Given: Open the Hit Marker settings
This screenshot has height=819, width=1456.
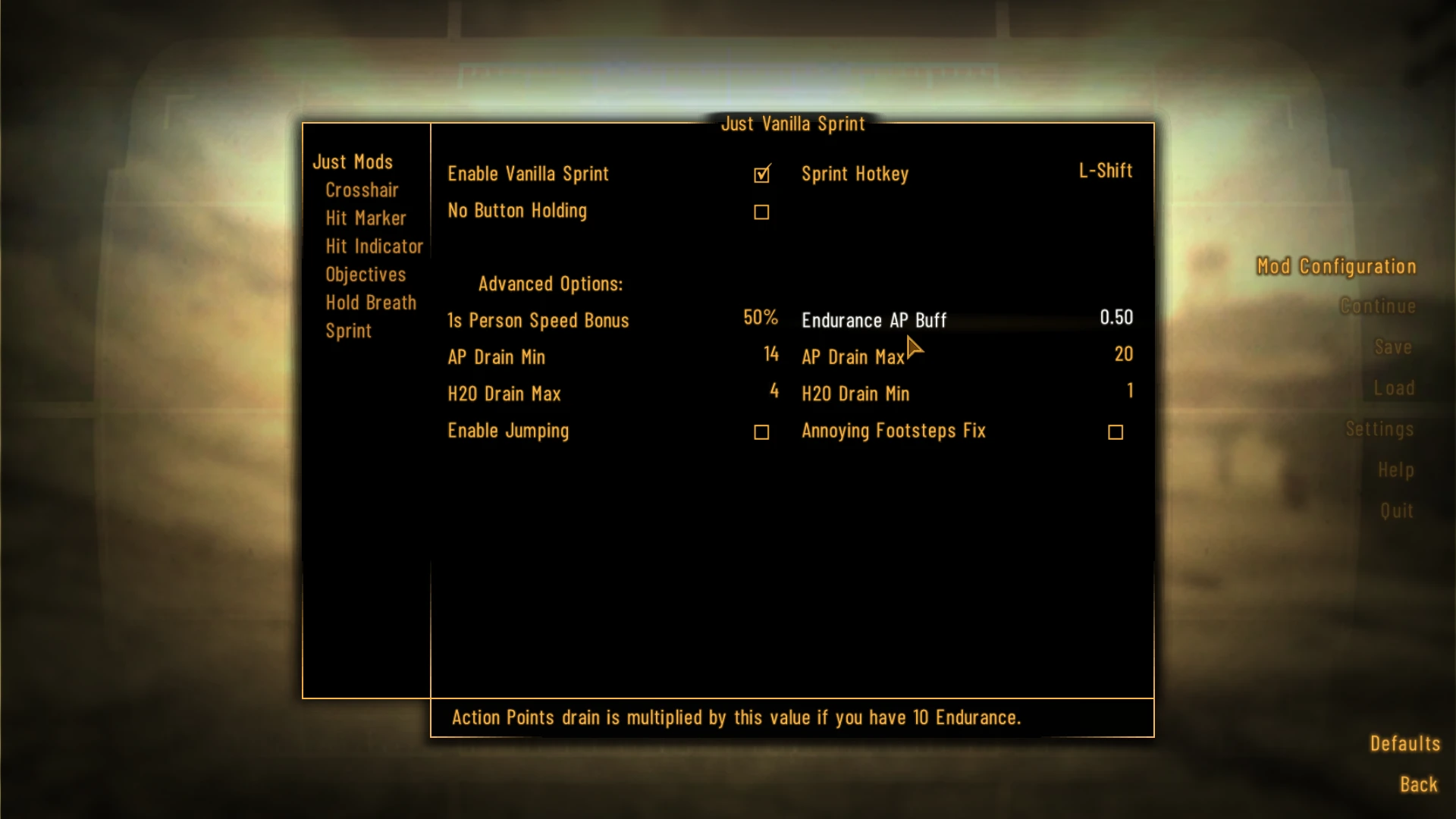Looking at the screenshot, I should click(x=366, y=217).
